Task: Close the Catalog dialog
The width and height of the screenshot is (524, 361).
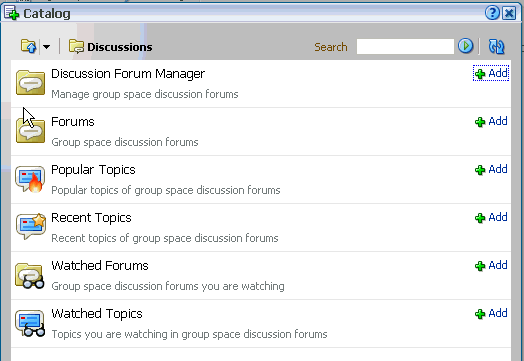Action: point(509,13)
